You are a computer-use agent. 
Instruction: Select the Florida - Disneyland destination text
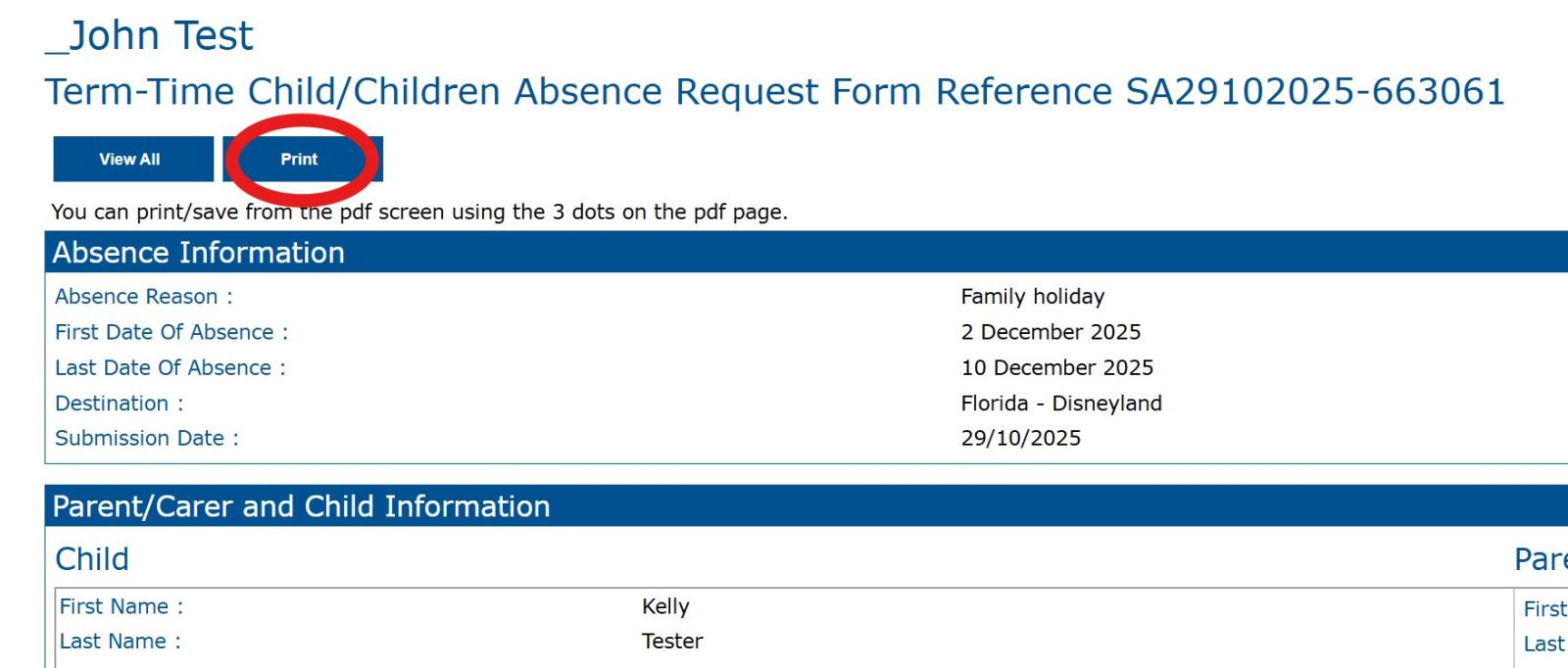coord(1060,404)
